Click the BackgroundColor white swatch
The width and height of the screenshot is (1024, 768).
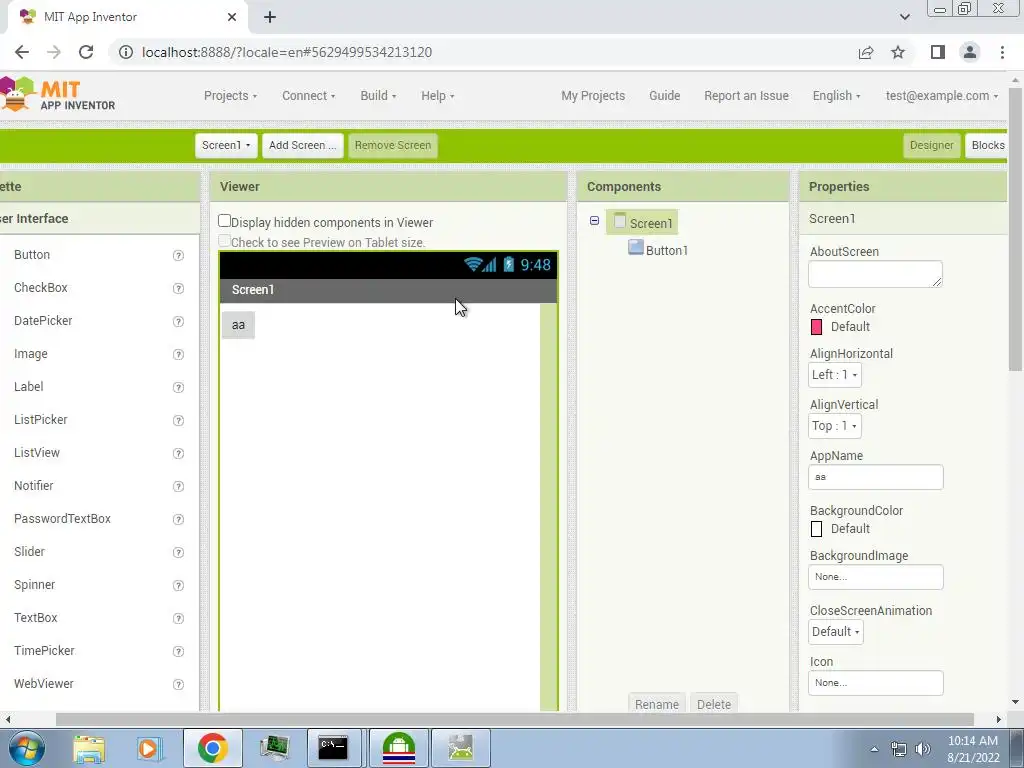[x=816, y=528]
